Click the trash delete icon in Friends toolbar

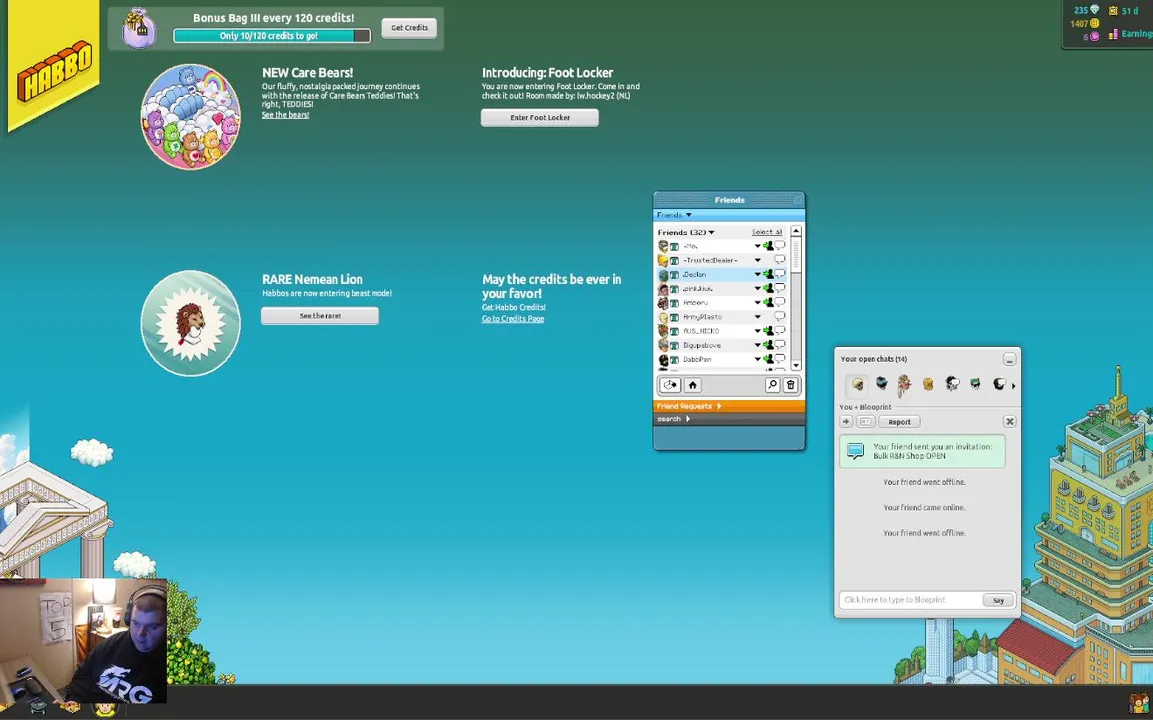coord(790,385)
